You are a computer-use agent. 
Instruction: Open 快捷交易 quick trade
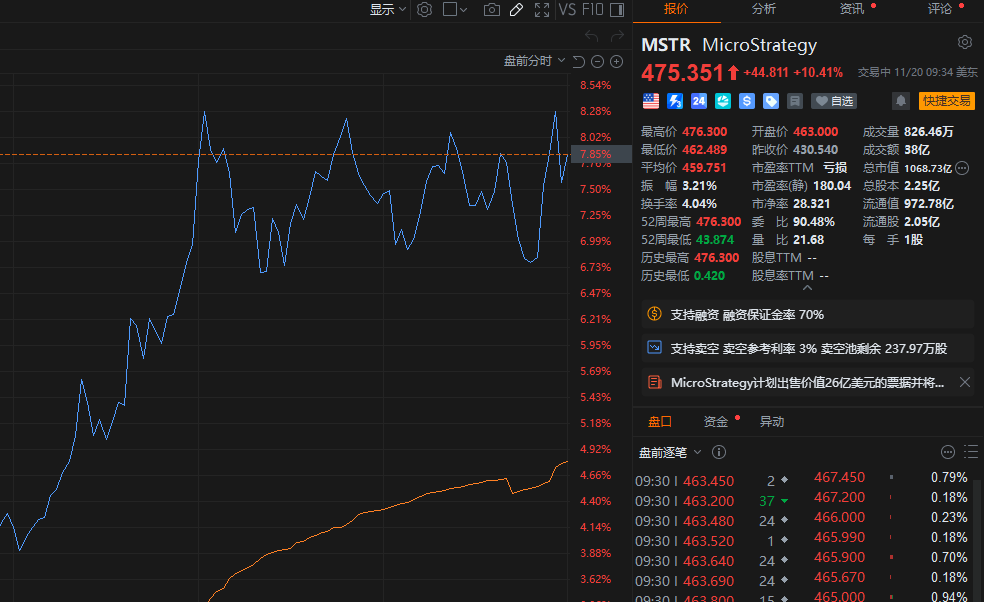tap(946, 101)
